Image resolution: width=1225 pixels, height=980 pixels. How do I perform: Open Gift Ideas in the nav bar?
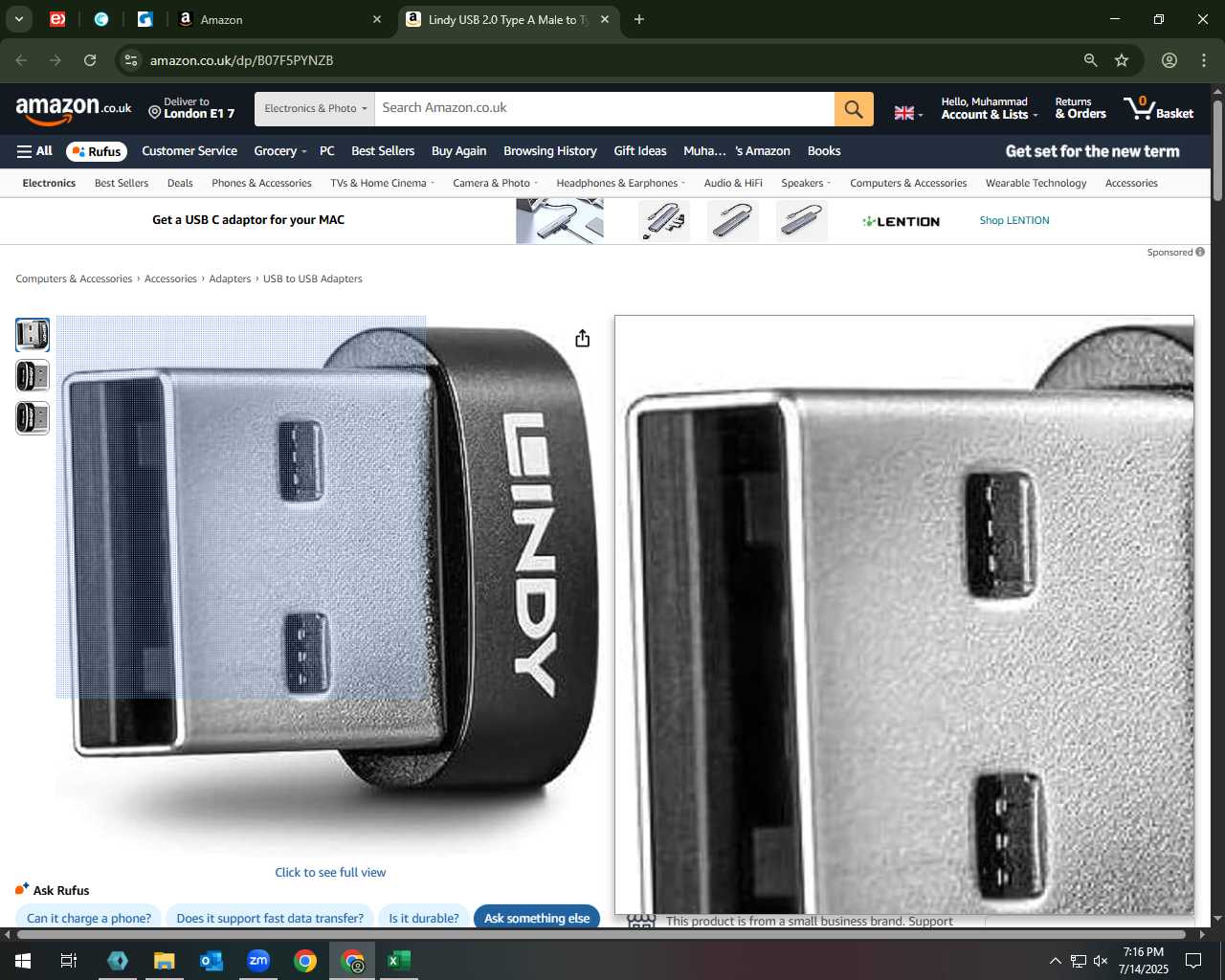[640, 151]
